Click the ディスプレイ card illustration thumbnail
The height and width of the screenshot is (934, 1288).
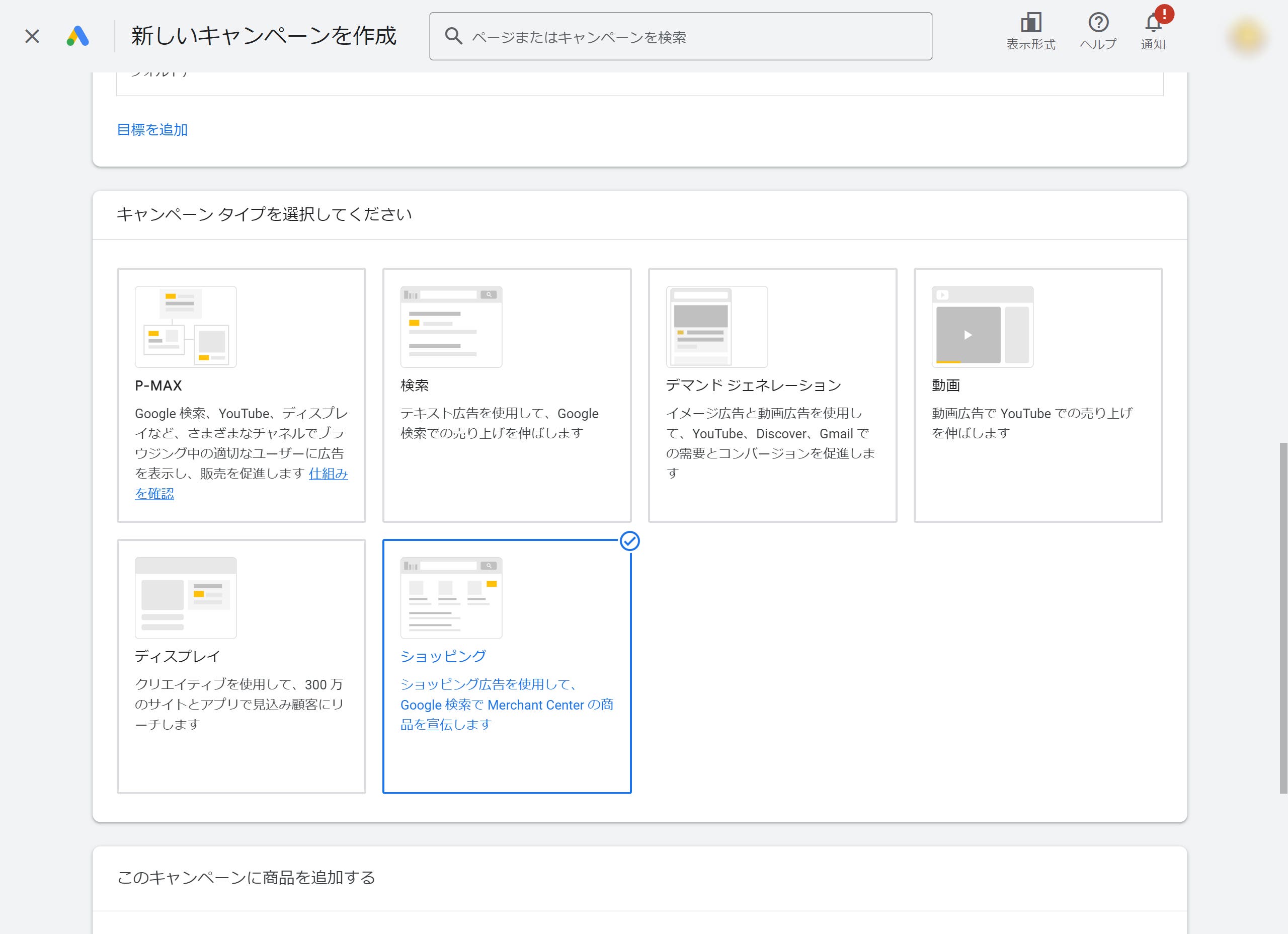point(186,598)
